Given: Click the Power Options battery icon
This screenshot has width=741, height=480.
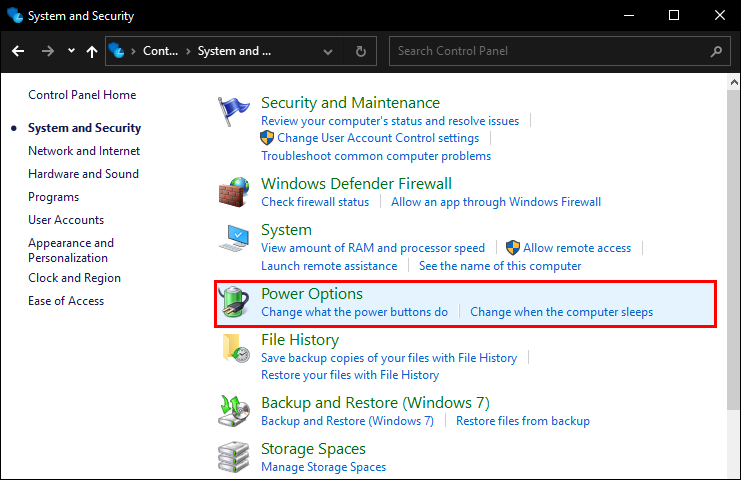Looking at the screenshot, I should coord(234,303).
